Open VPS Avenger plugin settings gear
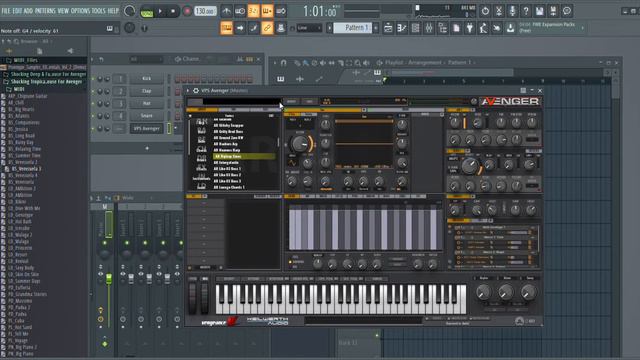 click(196, 91)
